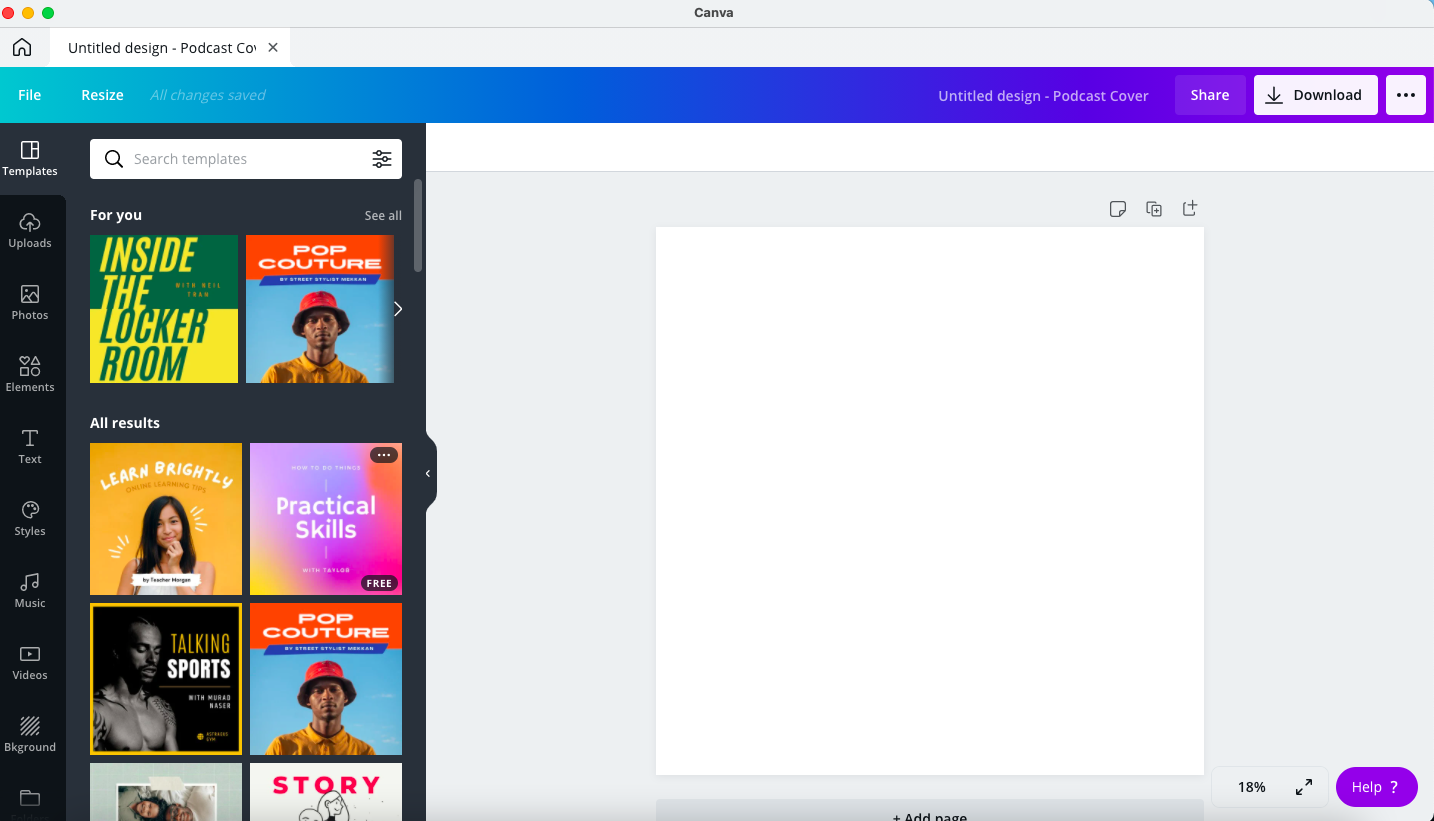The image size is (1434, 821).
Task: Open the Music panel
Action: tap(30, 590)
